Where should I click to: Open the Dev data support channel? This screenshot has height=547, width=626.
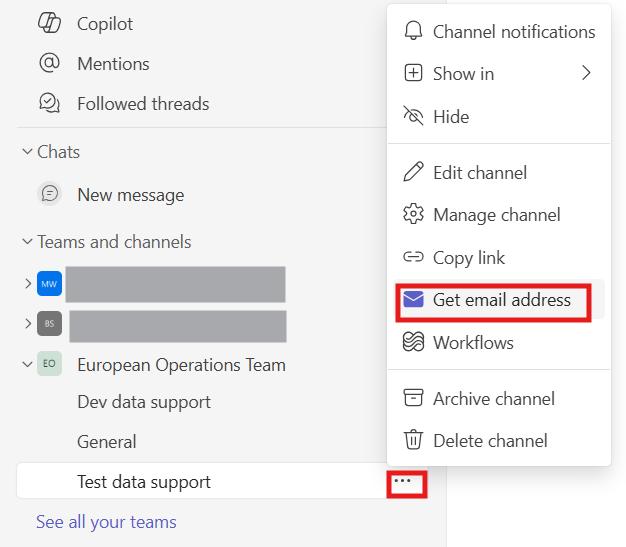point(144,402)
